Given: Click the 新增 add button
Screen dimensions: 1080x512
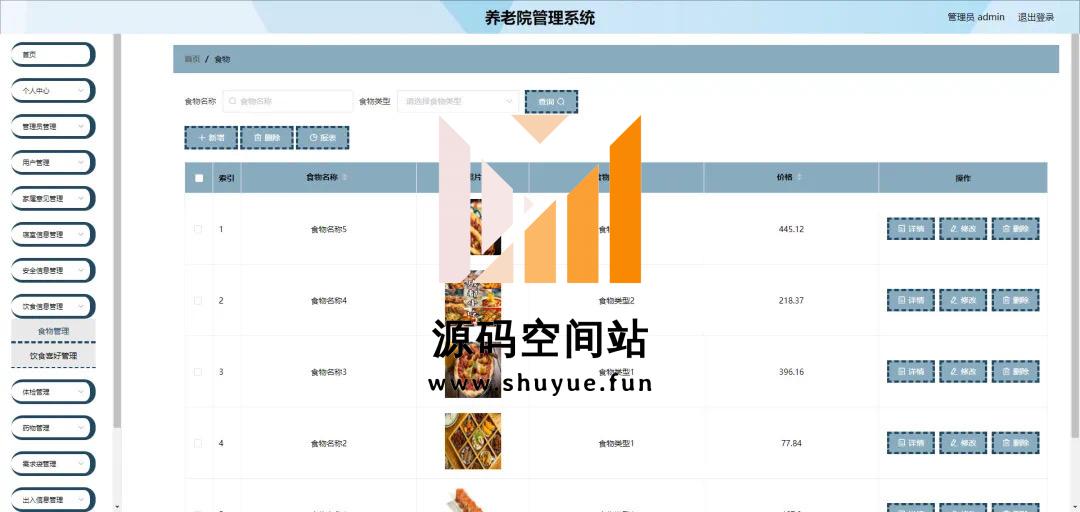Looking at the screenshot, I should tap(211, 138).
